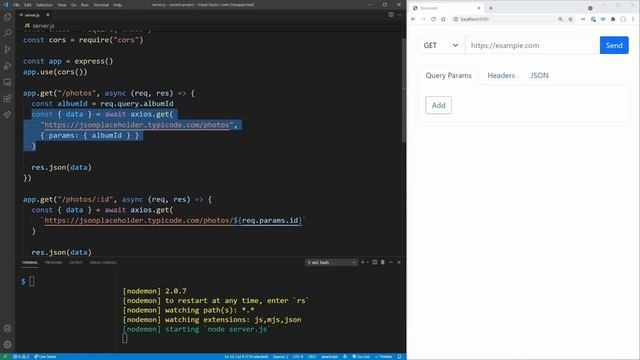Open the Chrome three-dot menu
This screenshot has height=360, width=640.
(633, 19)
